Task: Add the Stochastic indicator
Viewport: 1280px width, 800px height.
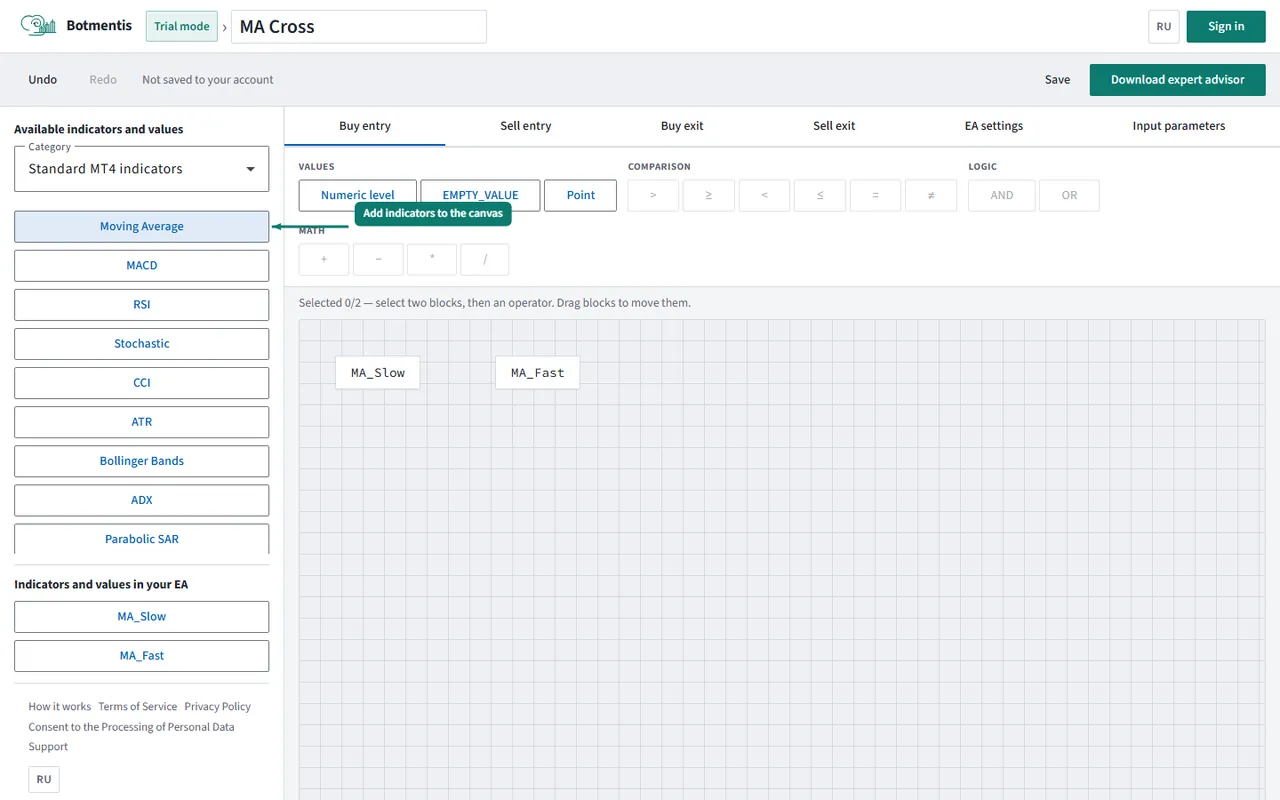Action: point(142,344)
